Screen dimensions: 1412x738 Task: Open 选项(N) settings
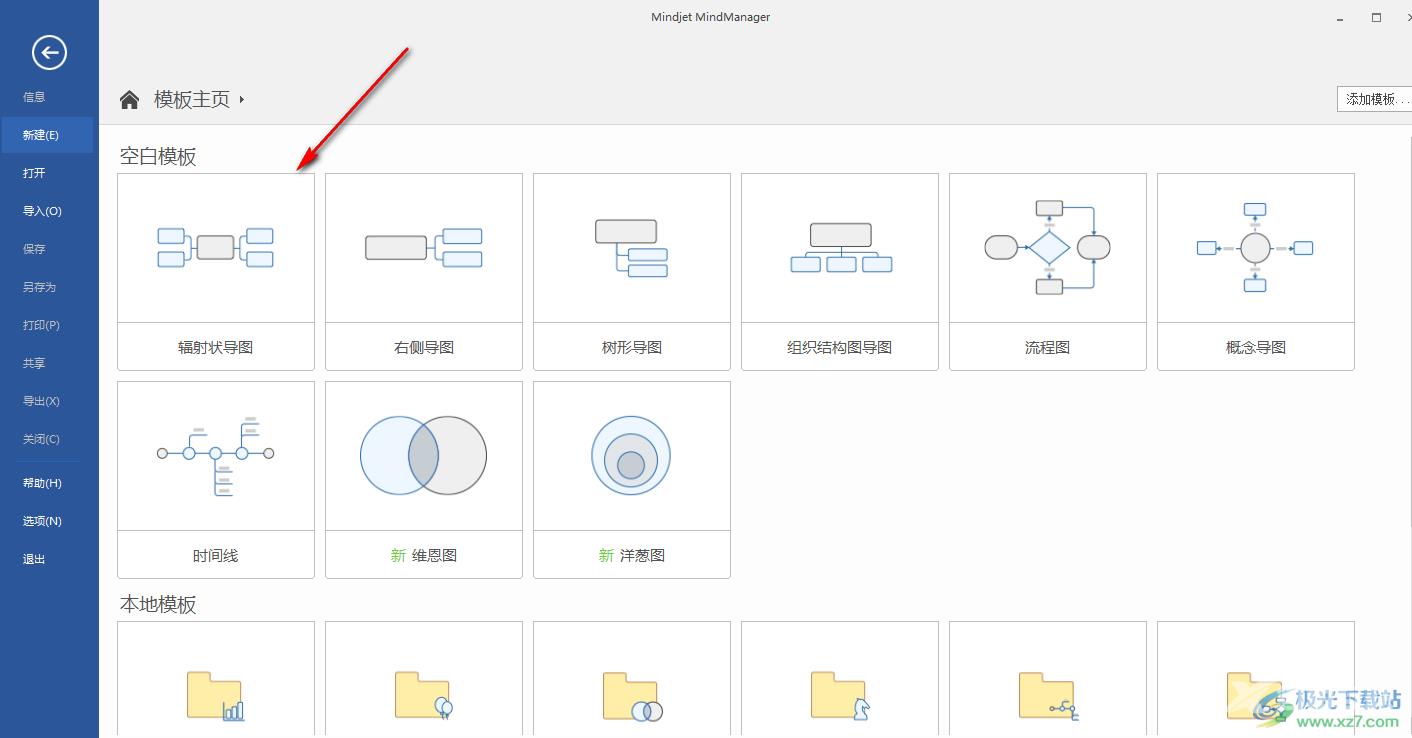coord(42,521)
